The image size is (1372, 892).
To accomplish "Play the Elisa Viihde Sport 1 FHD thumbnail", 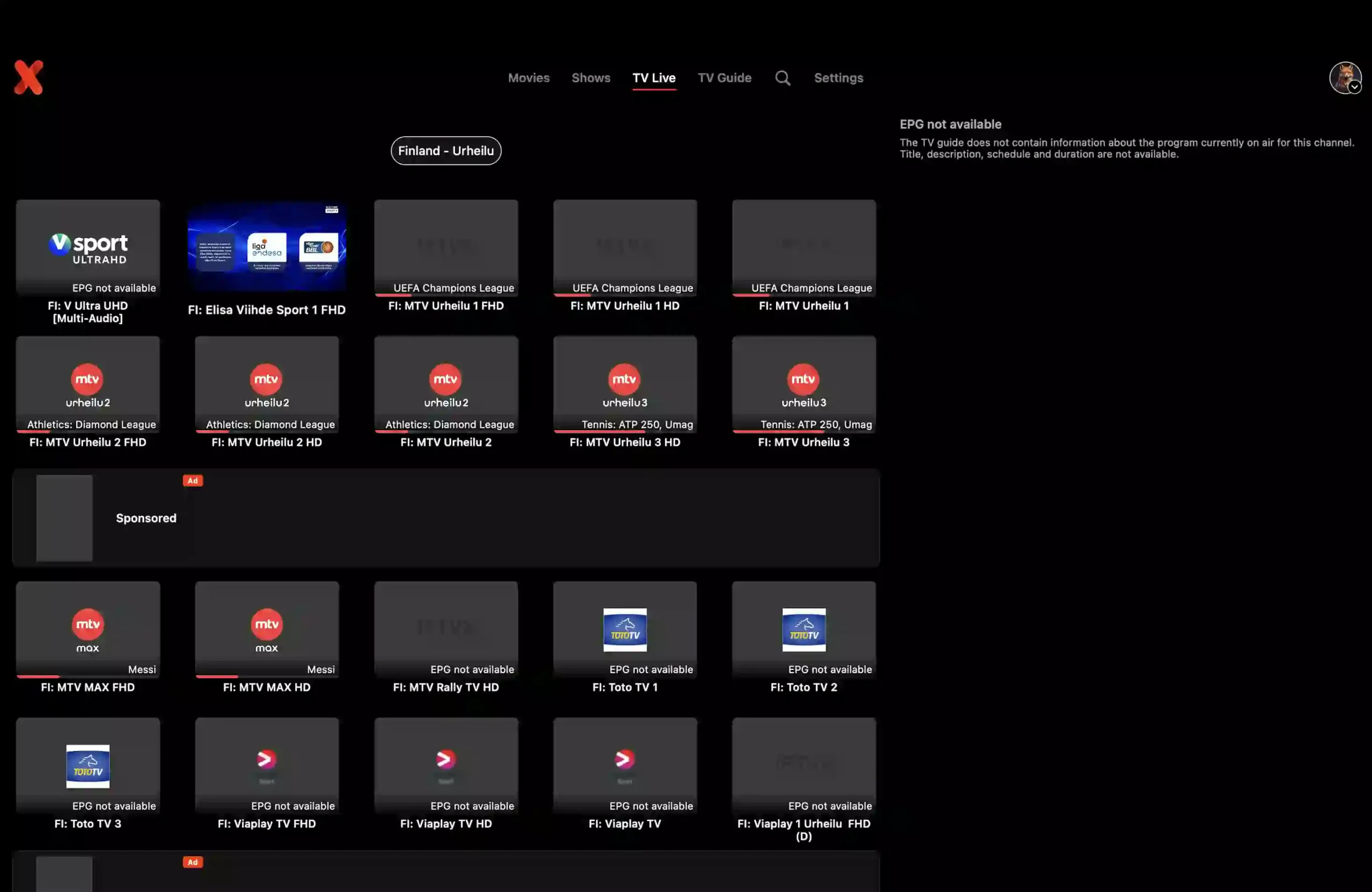I will [x=266, y=246].
